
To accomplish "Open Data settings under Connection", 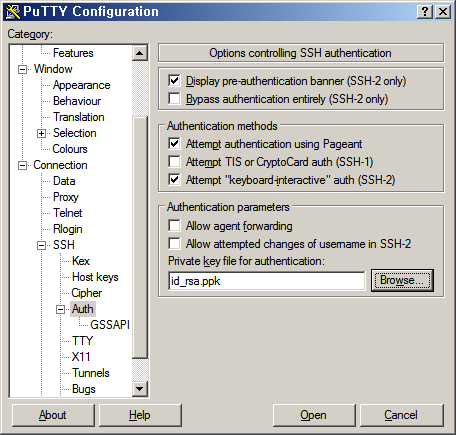I will pos(64,181).
